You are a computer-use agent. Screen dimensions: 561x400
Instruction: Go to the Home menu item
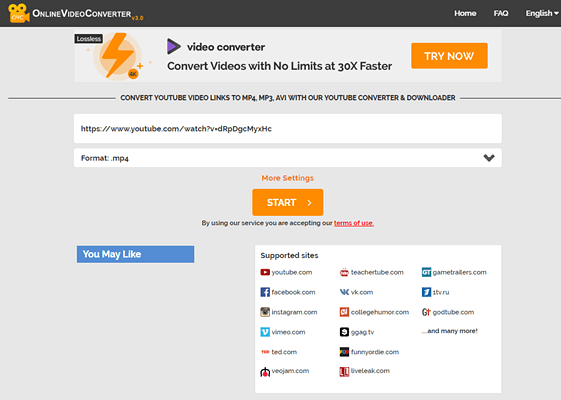[x=465, y=13]
